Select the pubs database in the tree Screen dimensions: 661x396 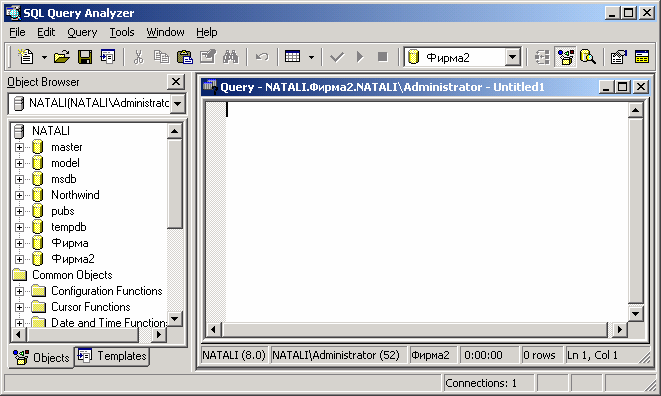click(62, 211)
